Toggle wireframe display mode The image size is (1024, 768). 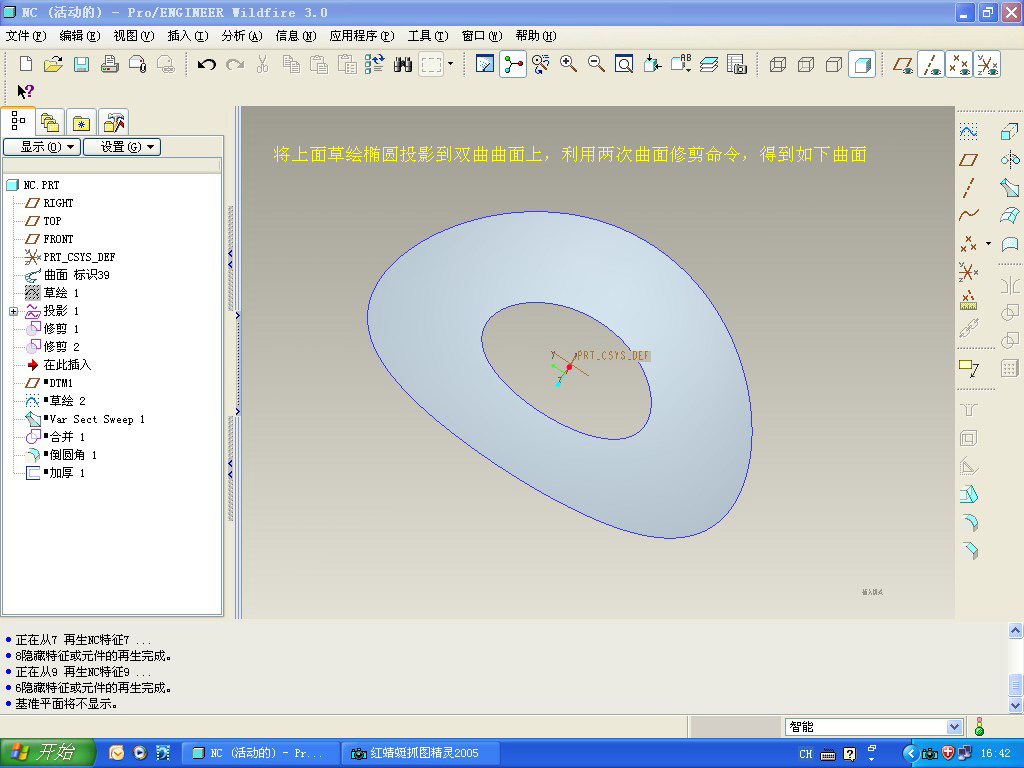pos(778,64)
